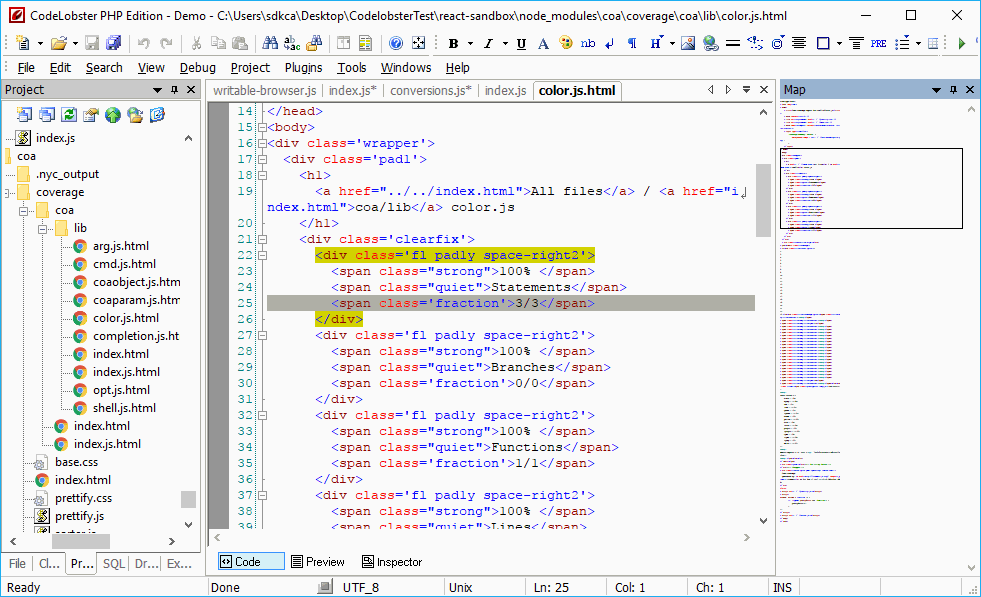Click the smiley face special characters icon
This screenshot has height=597, width=981.
tap(566, 42)
